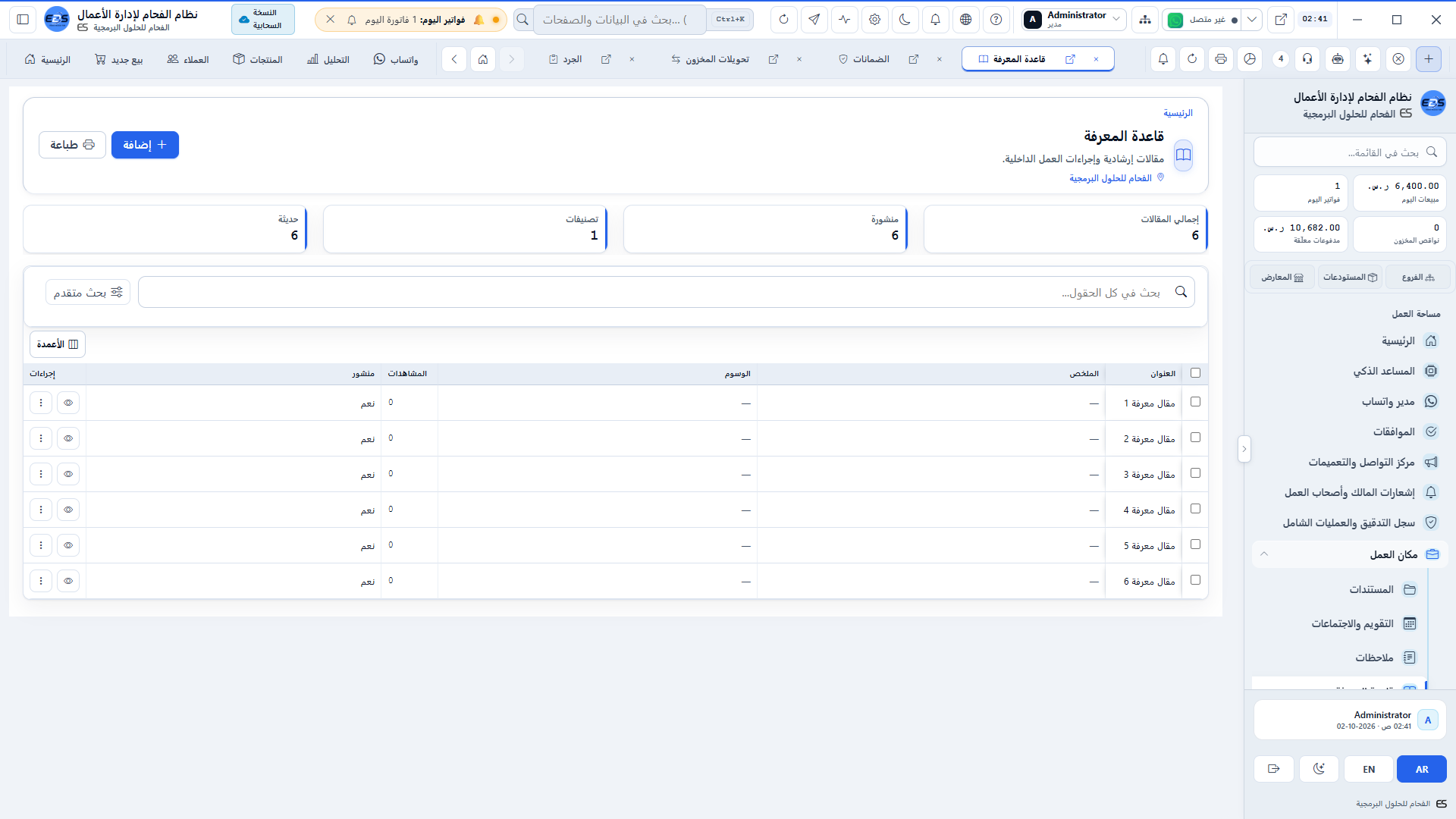Expand WhatsApp غير متصل status dropdown arrow
The image size is (1456, 819).
coord(1252,20)
